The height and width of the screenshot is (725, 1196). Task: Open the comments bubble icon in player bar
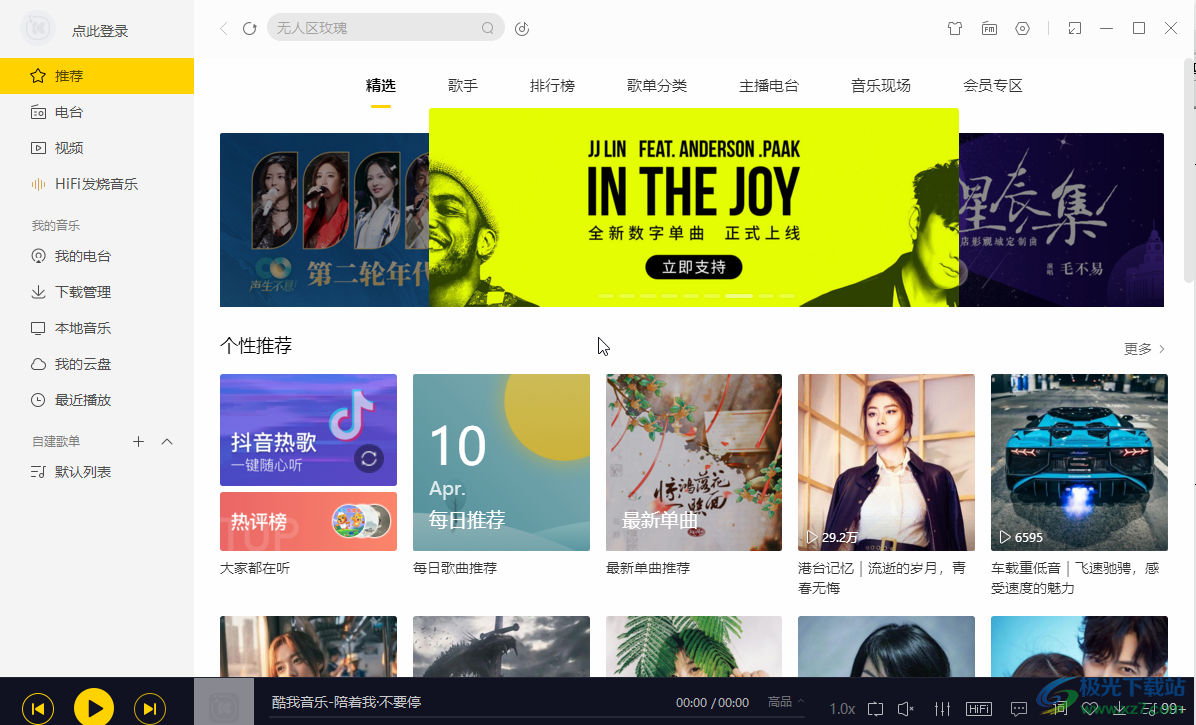(x=1019, y=708)
